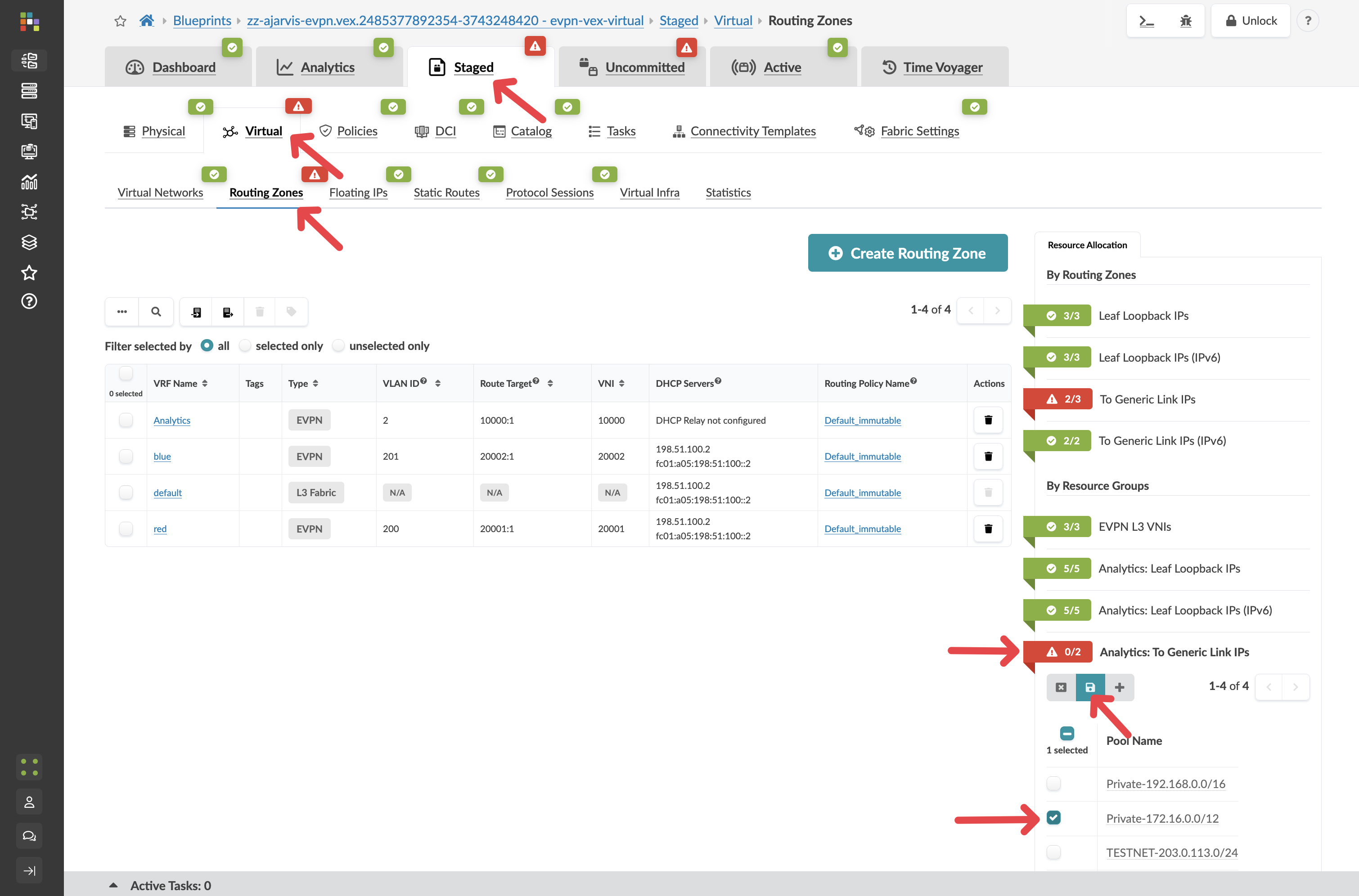
Task: Sort the table by VLAN ID column
Action: pos(438,383)
